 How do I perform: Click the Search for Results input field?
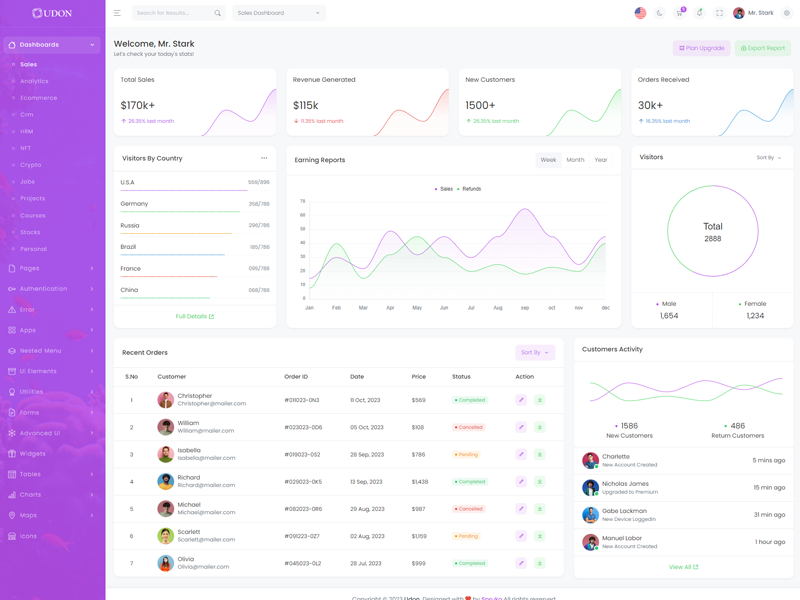pos(172,13)
